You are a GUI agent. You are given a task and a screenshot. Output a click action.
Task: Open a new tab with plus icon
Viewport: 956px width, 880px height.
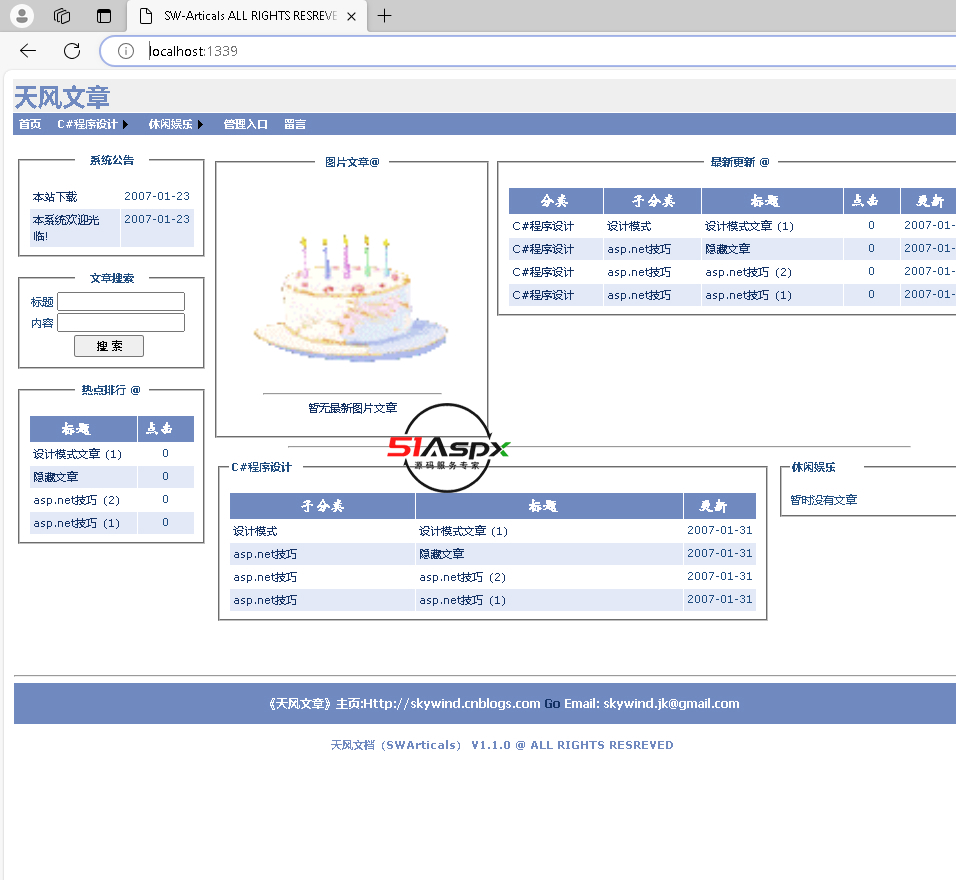tap(384, 16)
